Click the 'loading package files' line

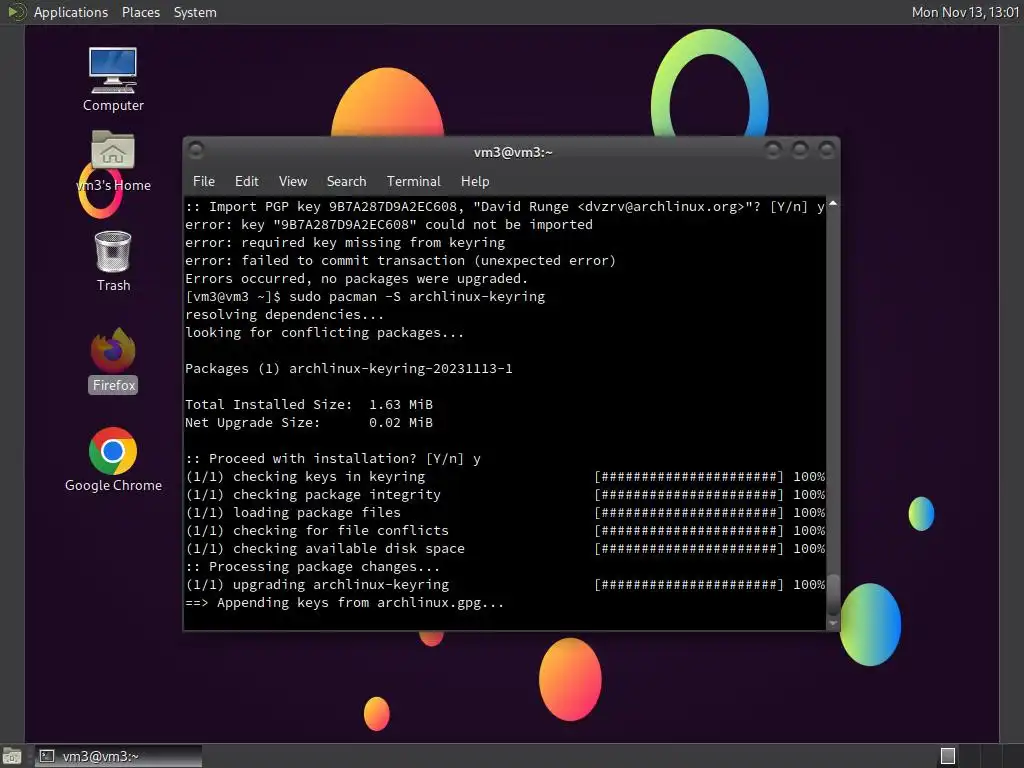(505, 513)
